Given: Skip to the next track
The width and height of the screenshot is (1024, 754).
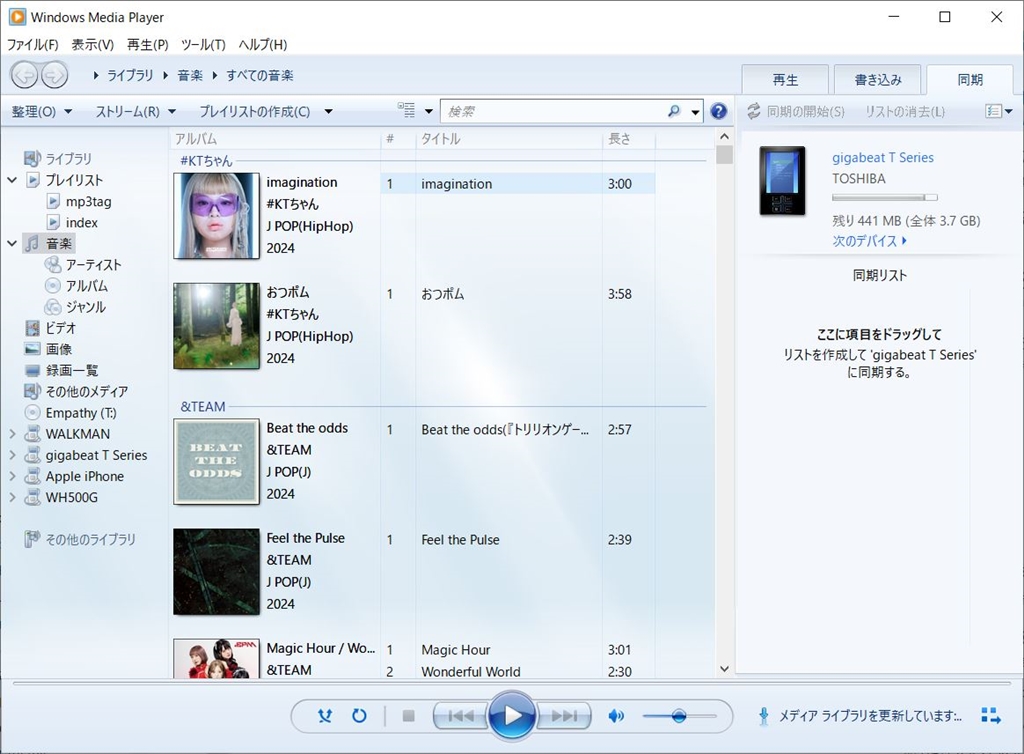Looking at the screenshot, I should click(x=564, y=716).
